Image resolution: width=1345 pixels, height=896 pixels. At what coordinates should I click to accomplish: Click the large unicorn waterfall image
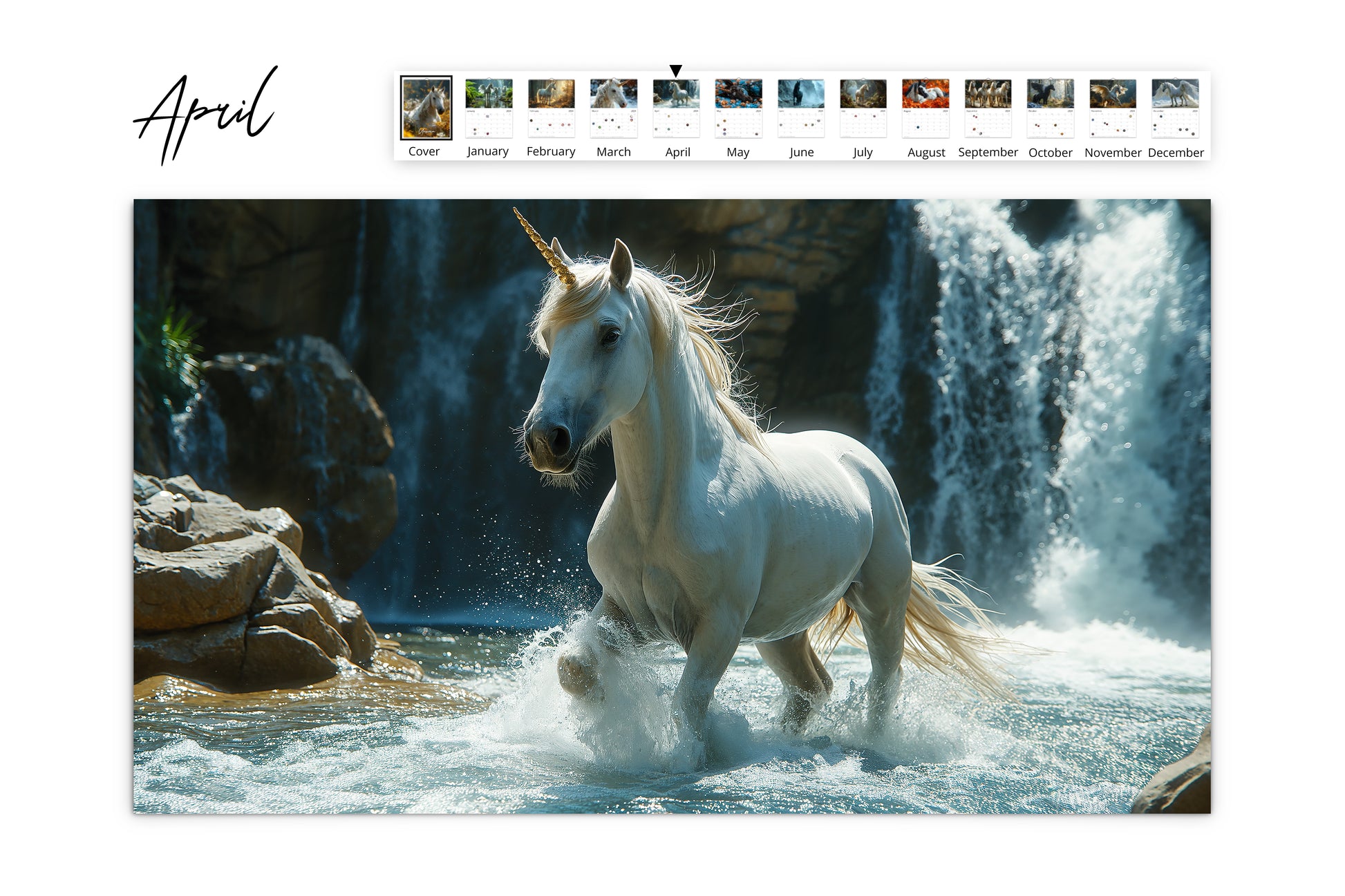672,506
